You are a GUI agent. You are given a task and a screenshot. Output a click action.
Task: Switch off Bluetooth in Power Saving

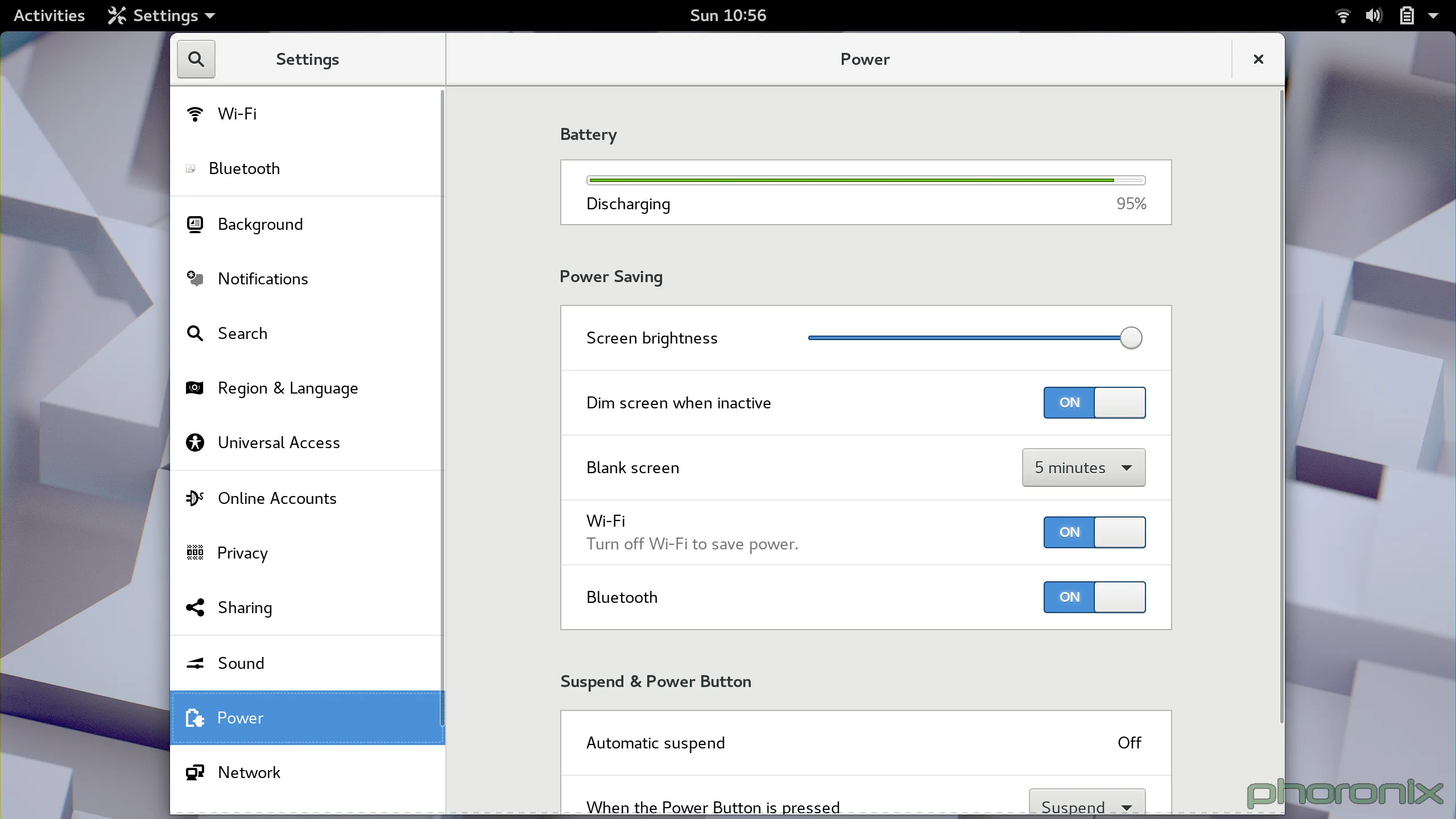click(1094, 597)
